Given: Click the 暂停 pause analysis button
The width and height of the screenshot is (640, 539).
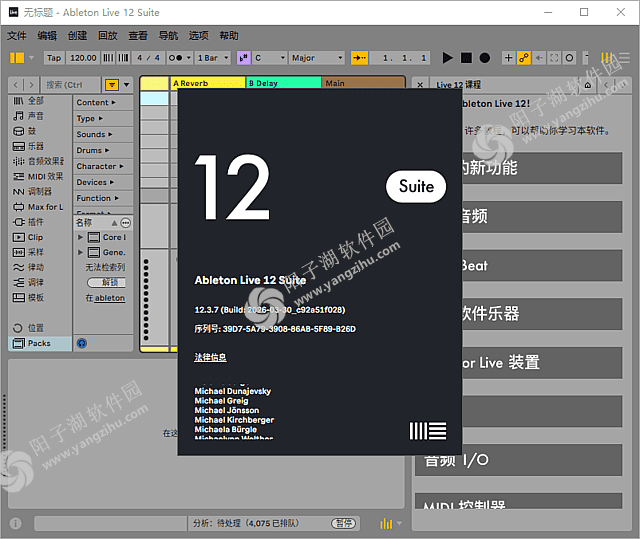Looking at the screenshot, I should 343,523.
